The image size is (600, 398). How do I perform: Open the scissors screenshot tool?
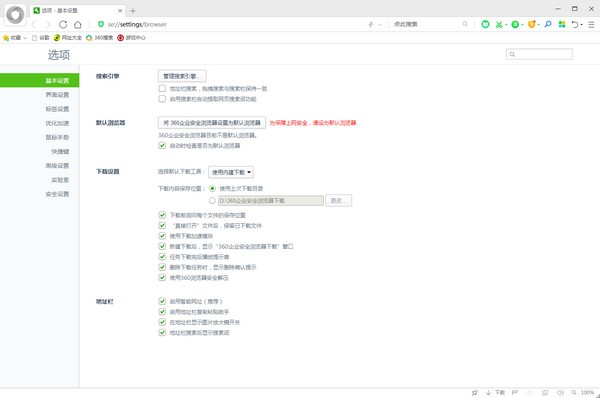[x=499, y=24]
